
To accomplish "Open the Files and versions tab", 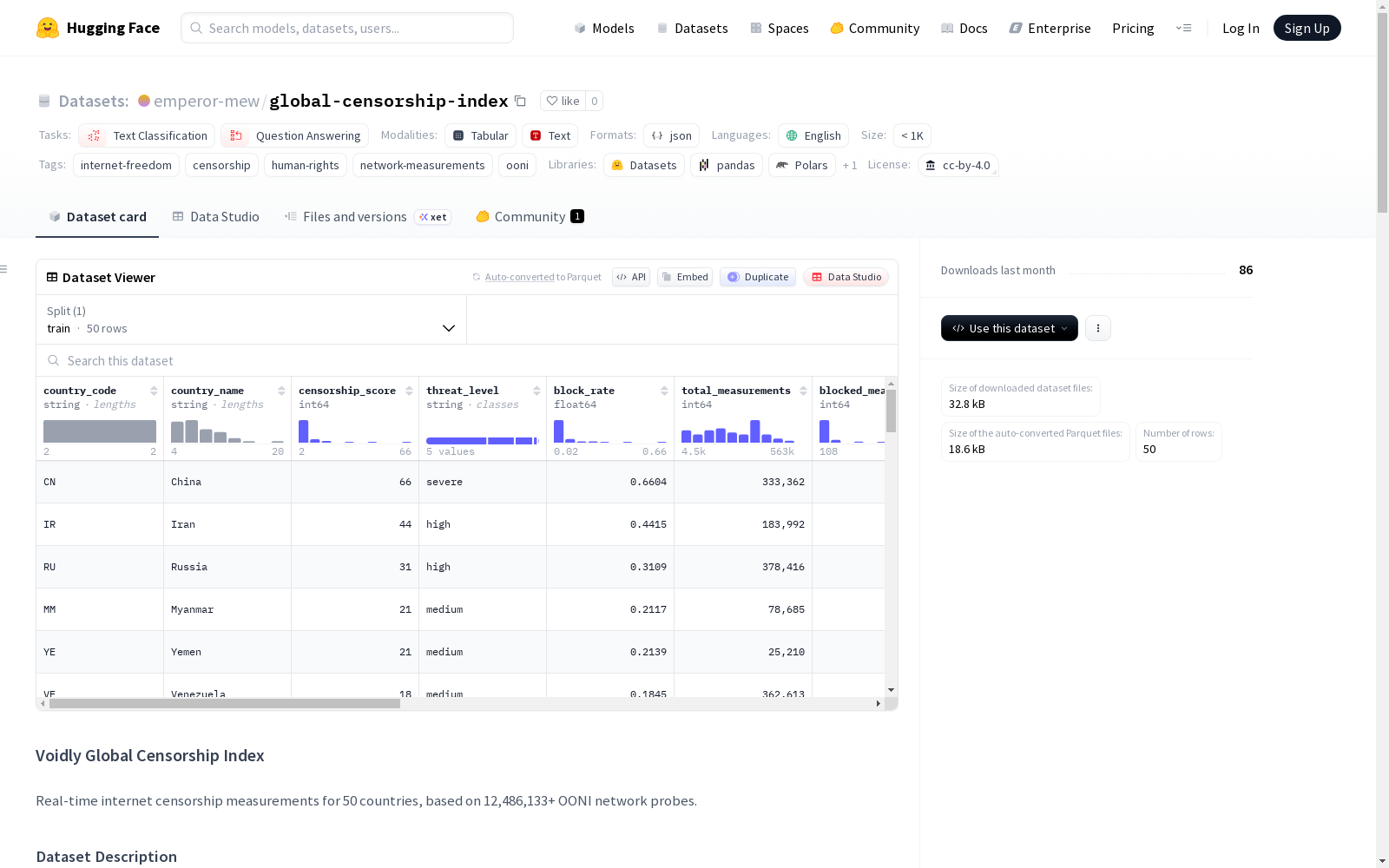I will click(367, 216).
